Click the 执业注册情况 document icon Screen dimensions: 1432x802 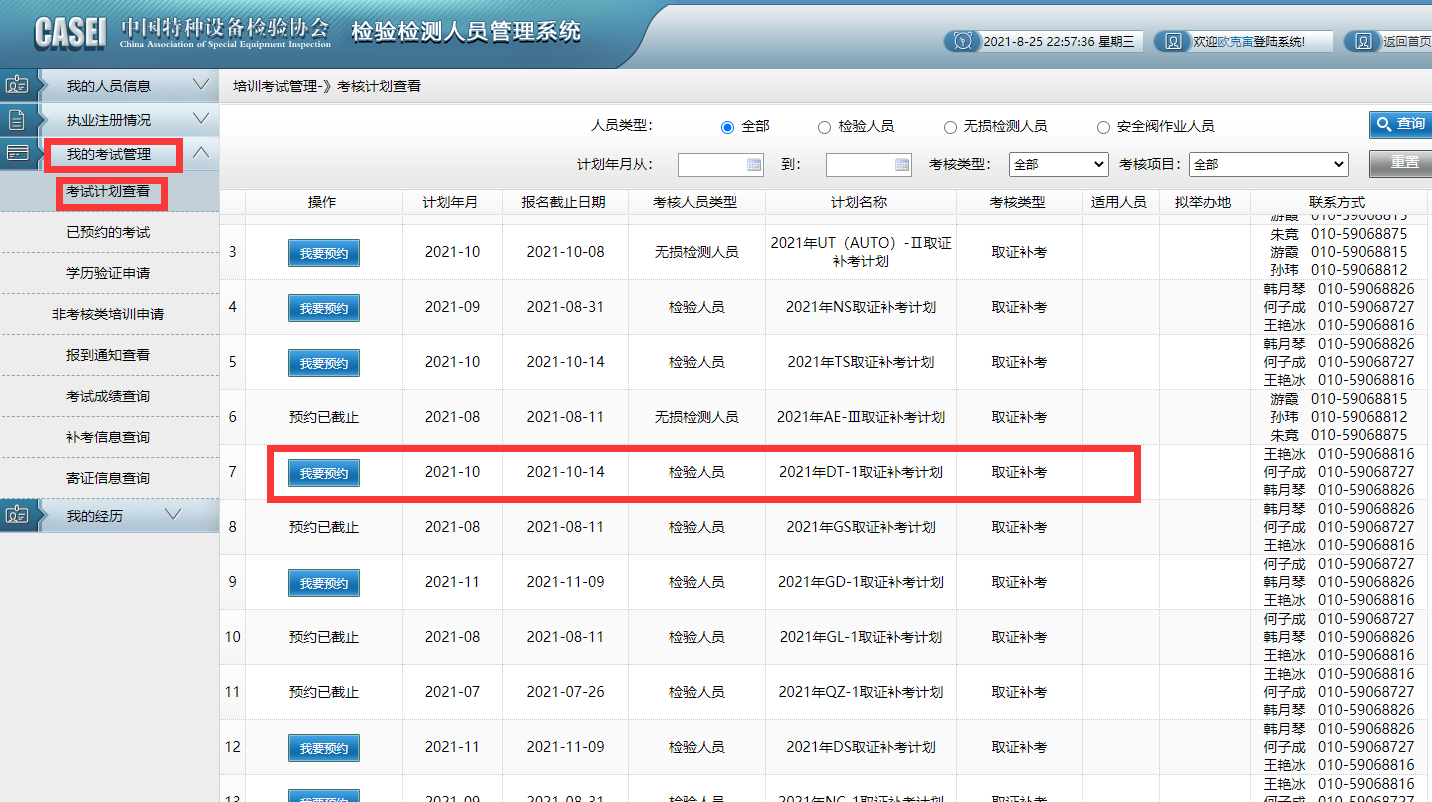(17, 120)
